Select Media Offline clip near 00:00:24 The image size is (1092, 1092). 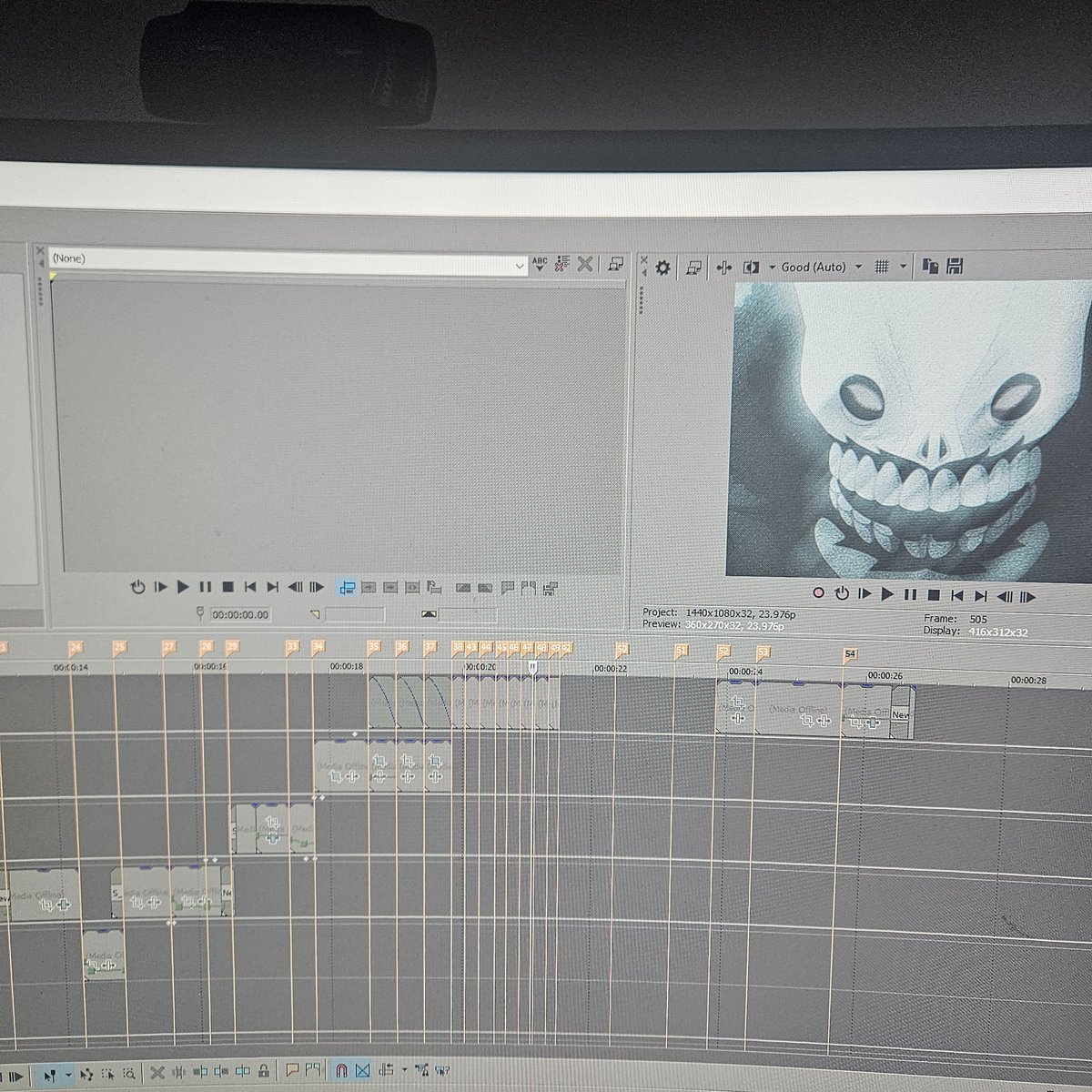click(x=798, y=710)
